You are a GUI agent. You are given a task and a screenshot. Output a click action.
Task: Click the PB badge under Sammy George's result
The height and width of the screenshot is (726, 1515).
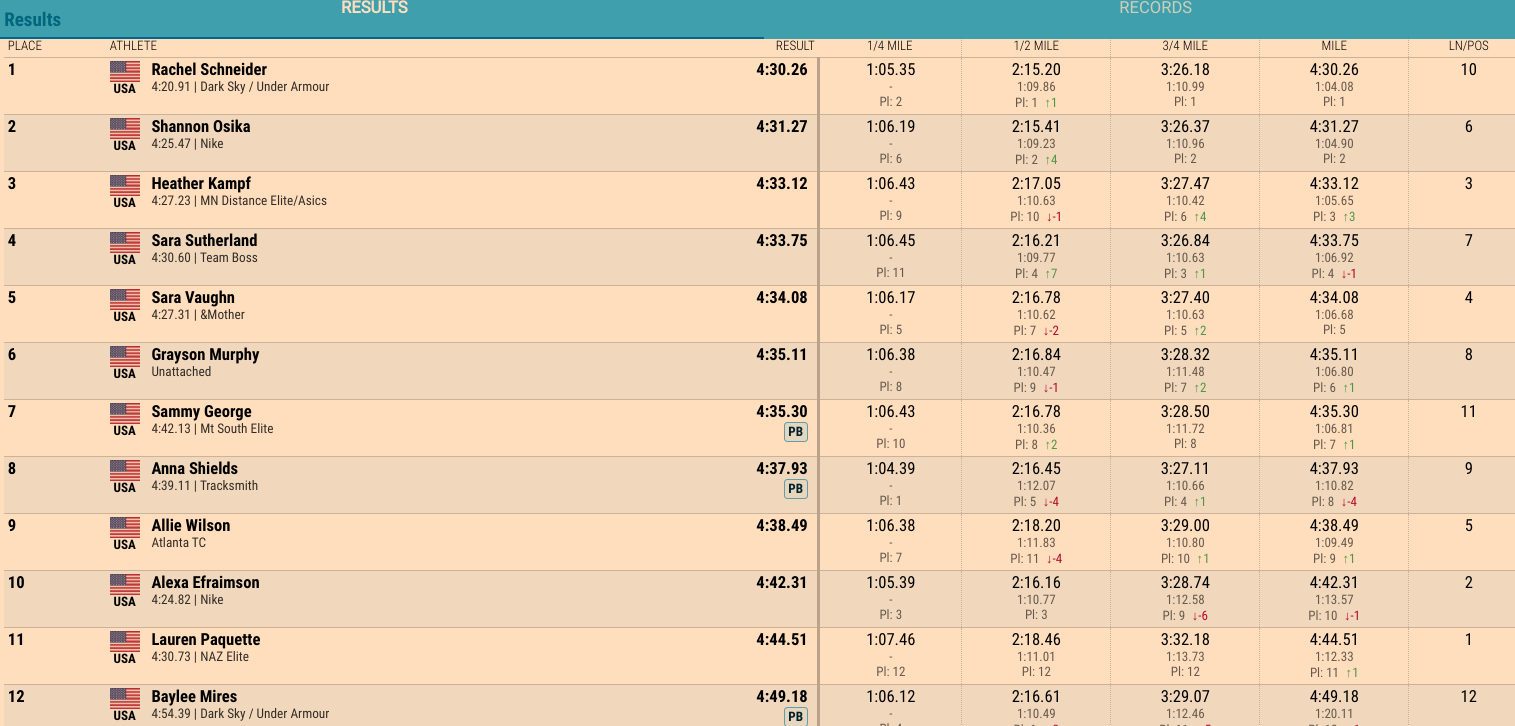795,432
